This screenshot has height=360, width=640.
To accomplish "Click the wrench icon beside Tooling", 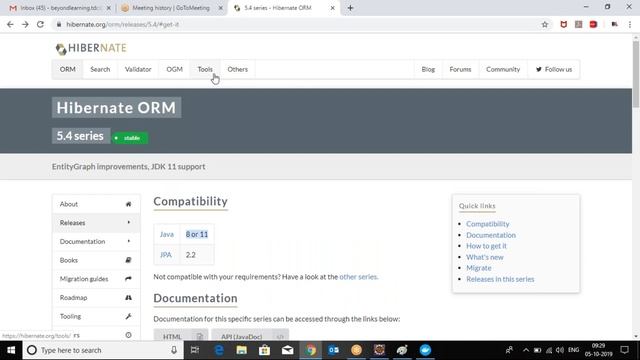I will (x=128, y=316).
